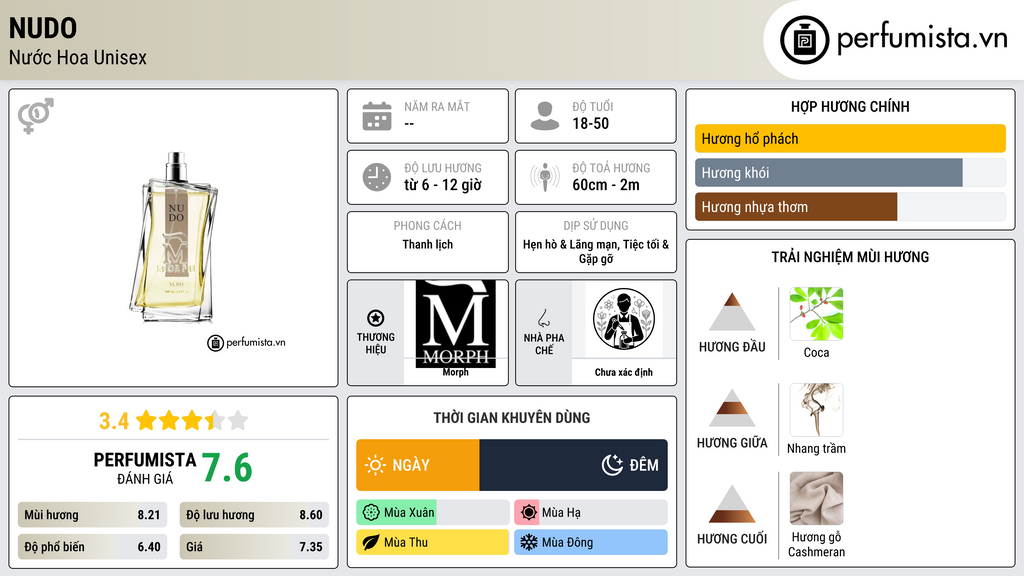Click the snowflake icon for Mùa Đông
1024x576 pixels.
pos(529,542)
